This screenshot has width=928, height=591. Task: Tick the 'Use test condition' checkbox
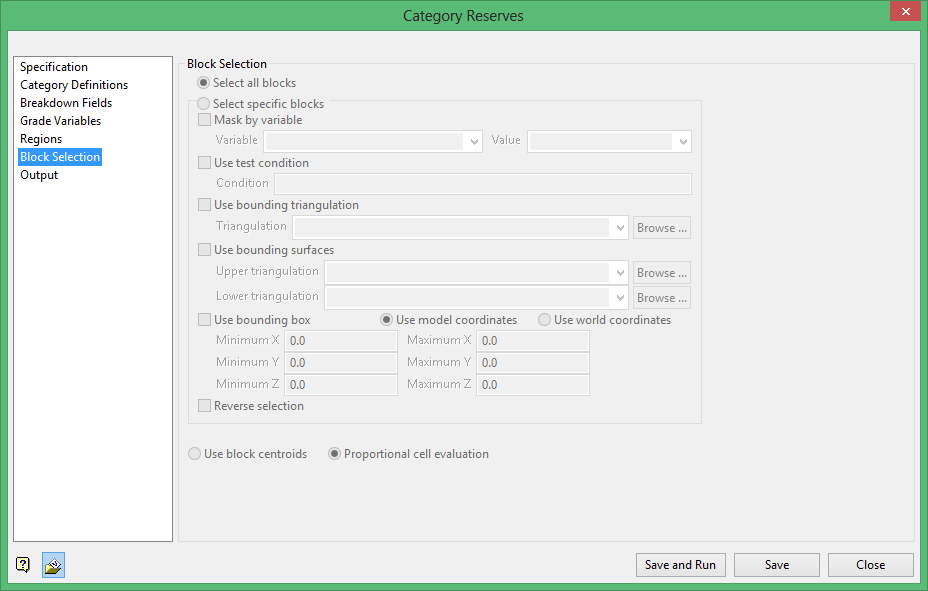coord(205,163)
